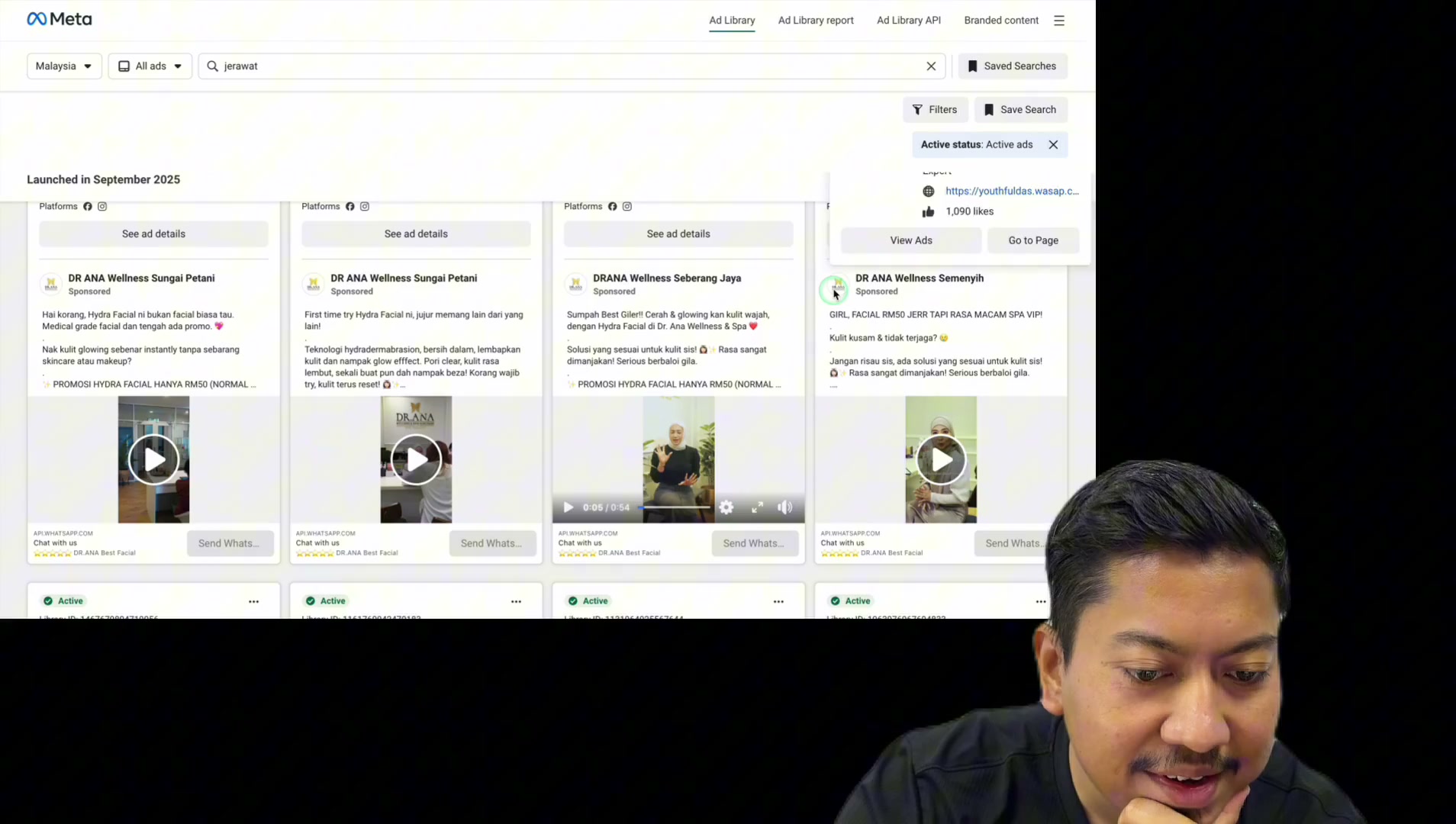Click Send WhatsApp on first Sungai Petani ad
1456x824 pixels.
230,543
